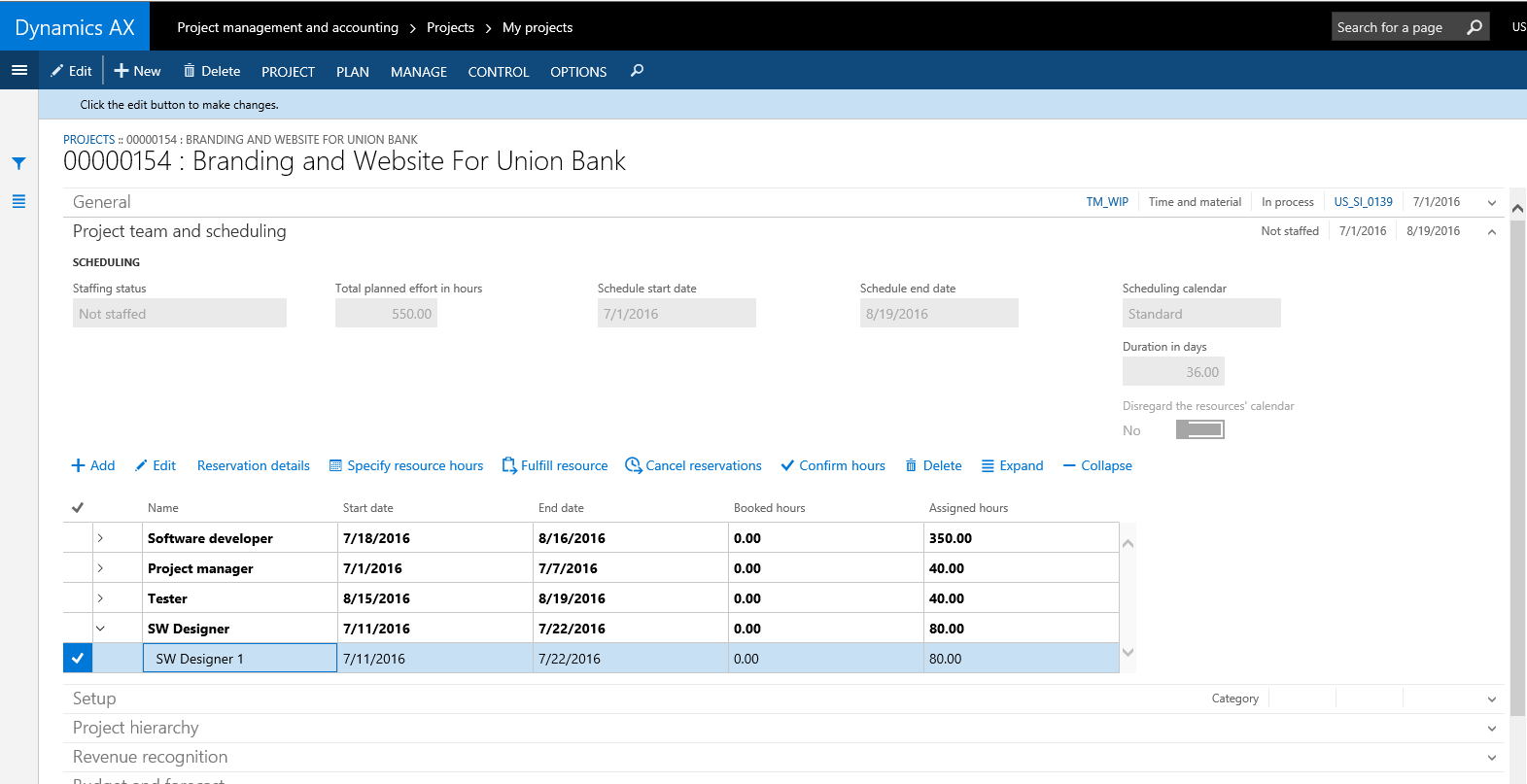The width and height of the screenshot is (1527, 784).
Task: Click the SW Designer 1 name cell
Action: click(240, 658)
